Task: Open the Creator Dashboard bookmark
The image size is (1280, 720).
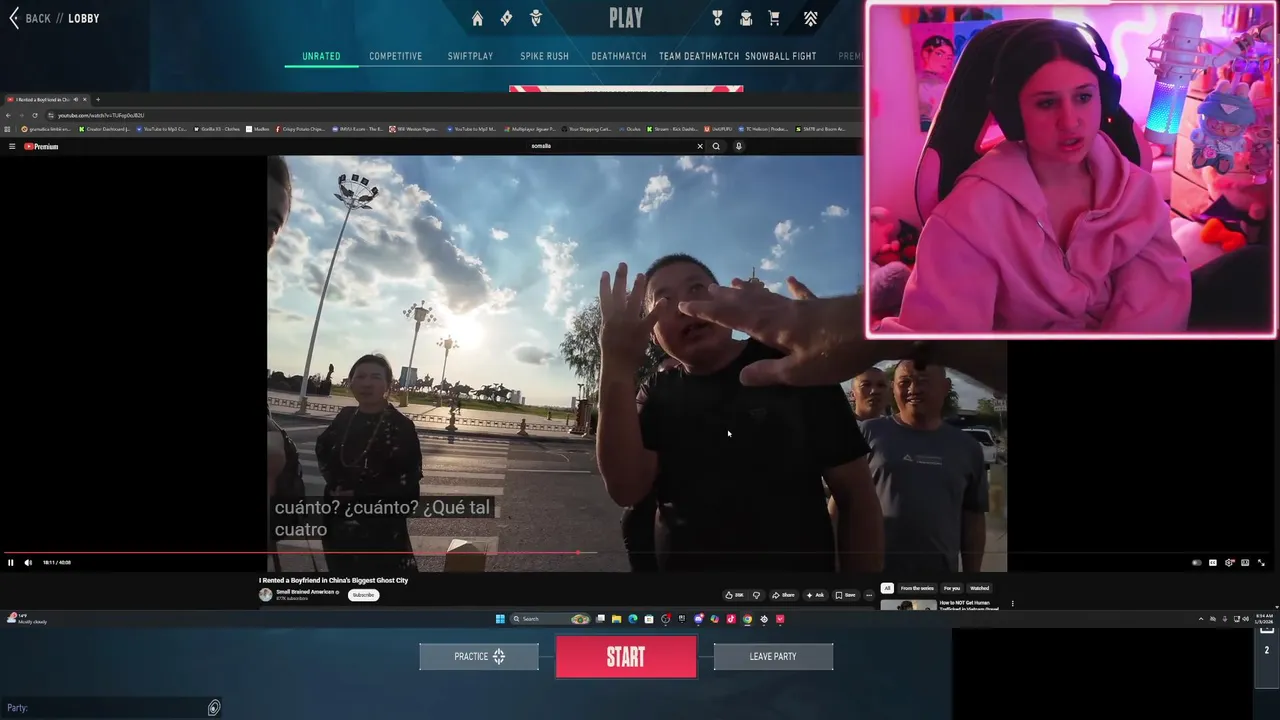Action: point(106,129)
